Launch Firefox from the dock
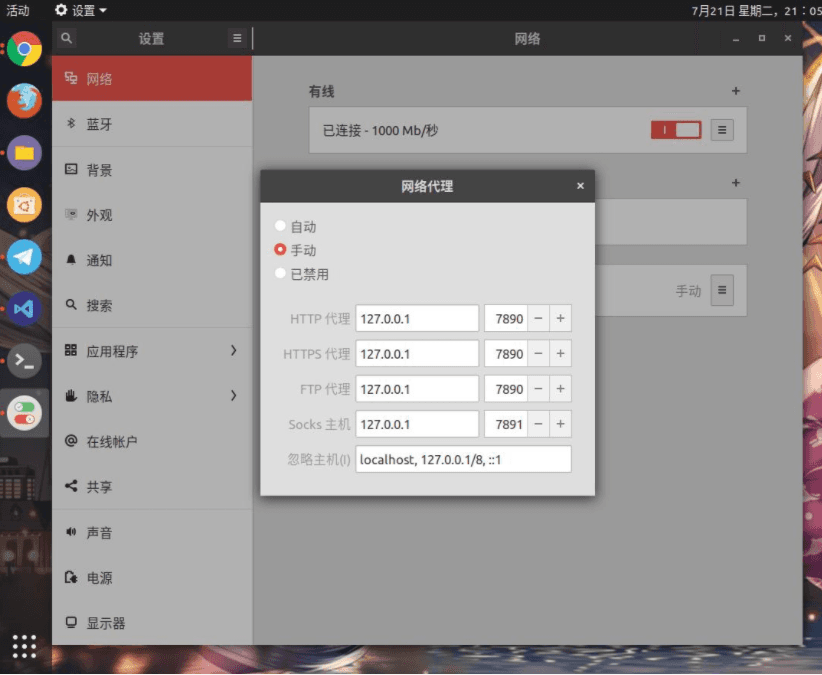822x675 pixels. tap(25, 100)
